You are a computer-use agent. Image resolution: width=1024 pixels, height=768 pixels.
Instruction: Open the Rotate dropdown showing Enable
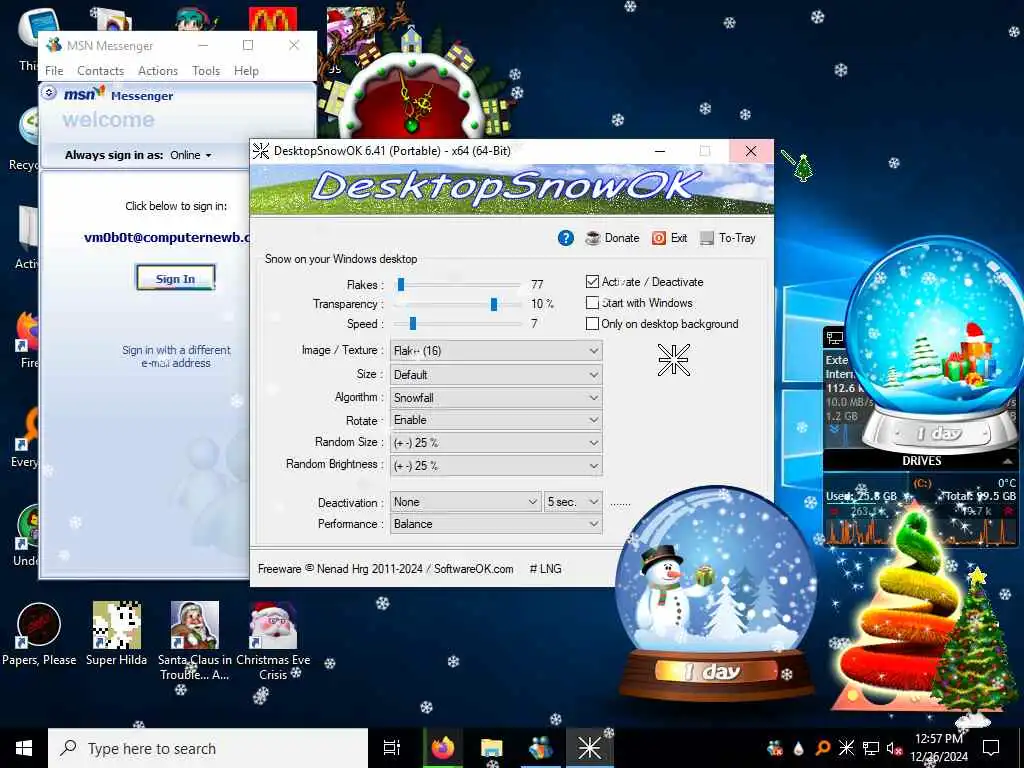496,420
